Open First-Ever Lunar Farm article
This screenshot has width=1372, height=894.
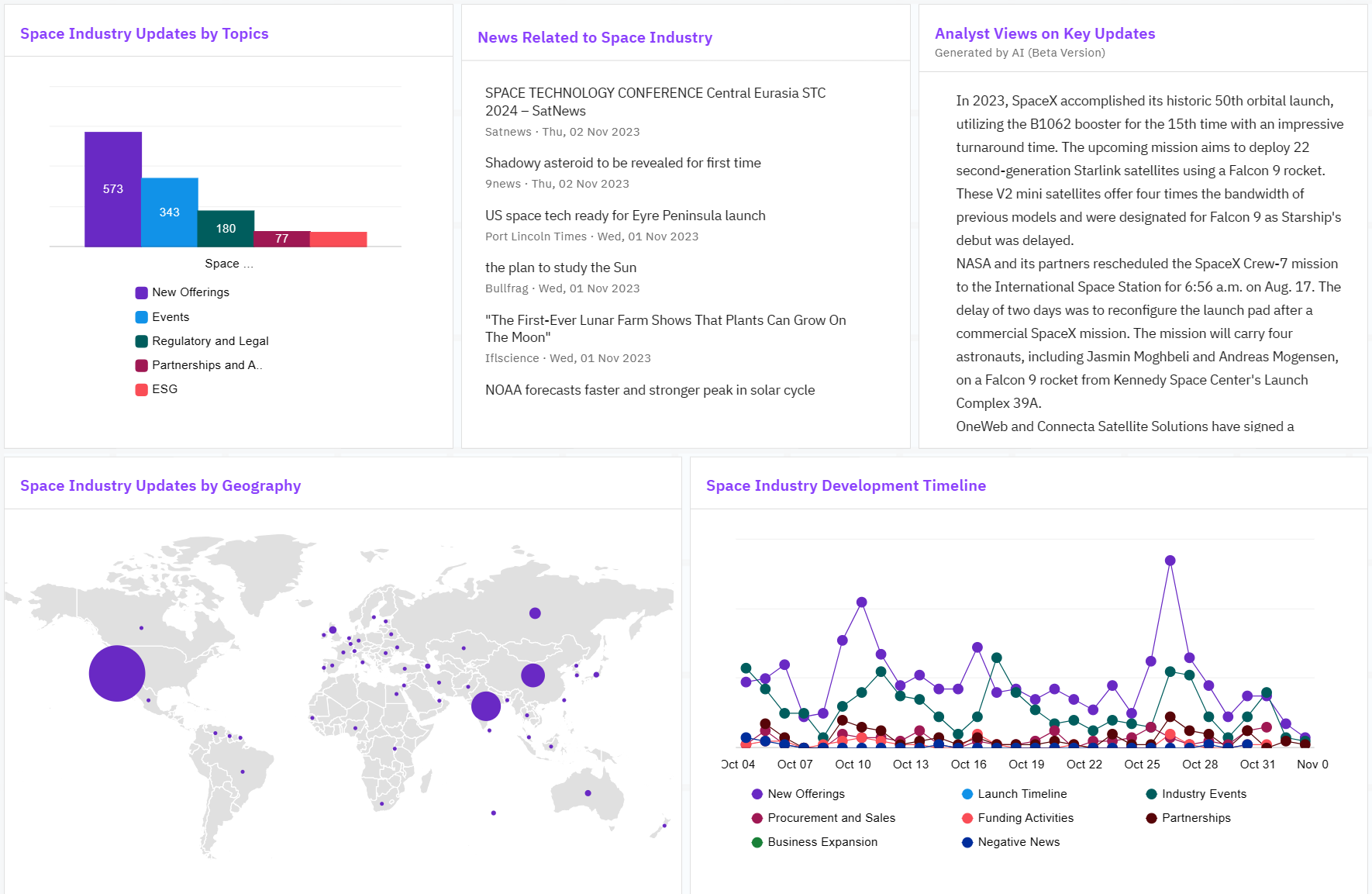tap(666, 329)
